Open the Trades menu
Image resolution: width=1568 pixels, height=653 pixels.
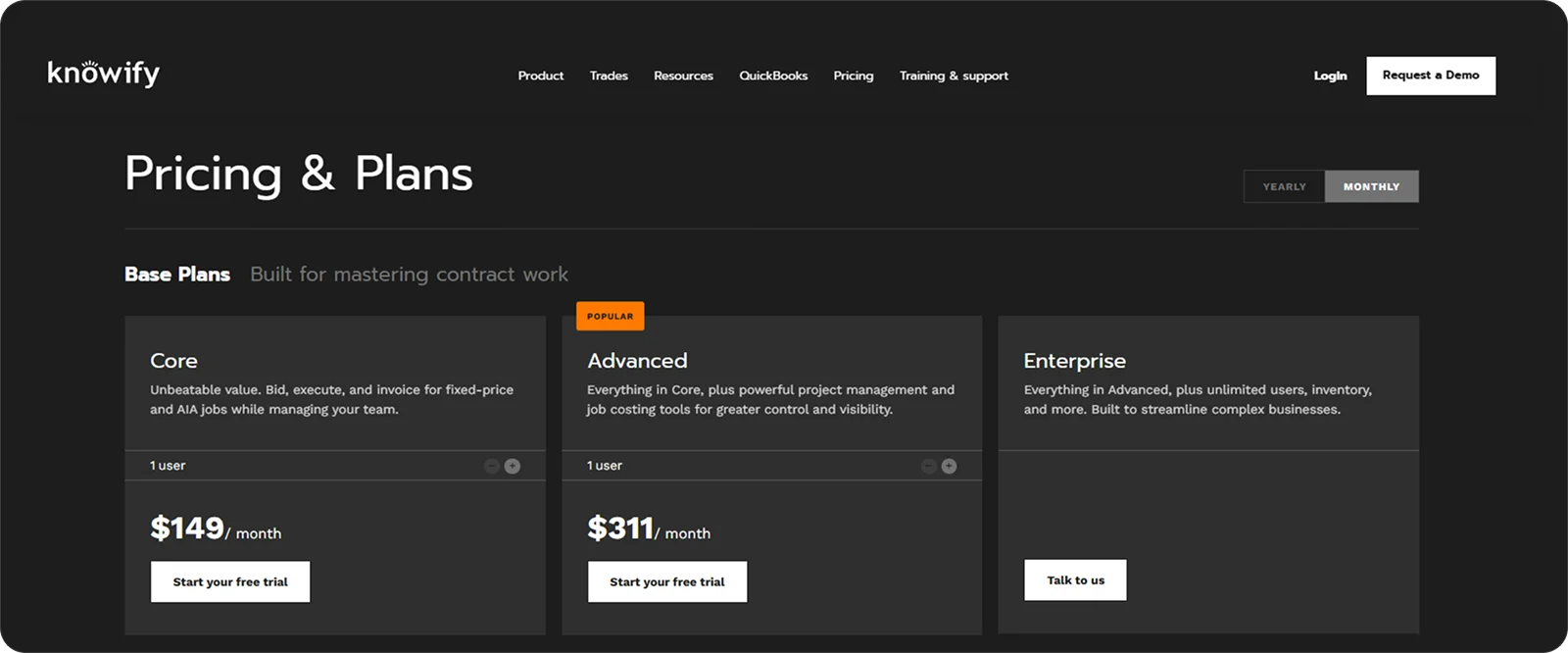[x=609, y=75]
